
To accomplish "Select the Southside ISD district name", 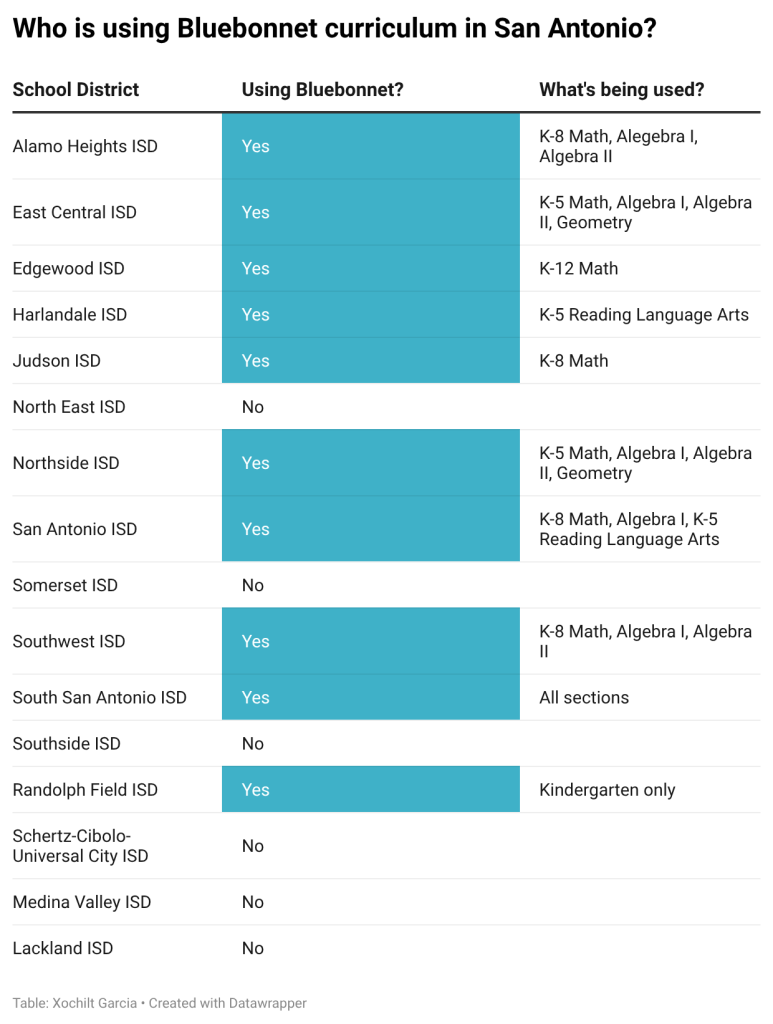I will pos(67,744).
